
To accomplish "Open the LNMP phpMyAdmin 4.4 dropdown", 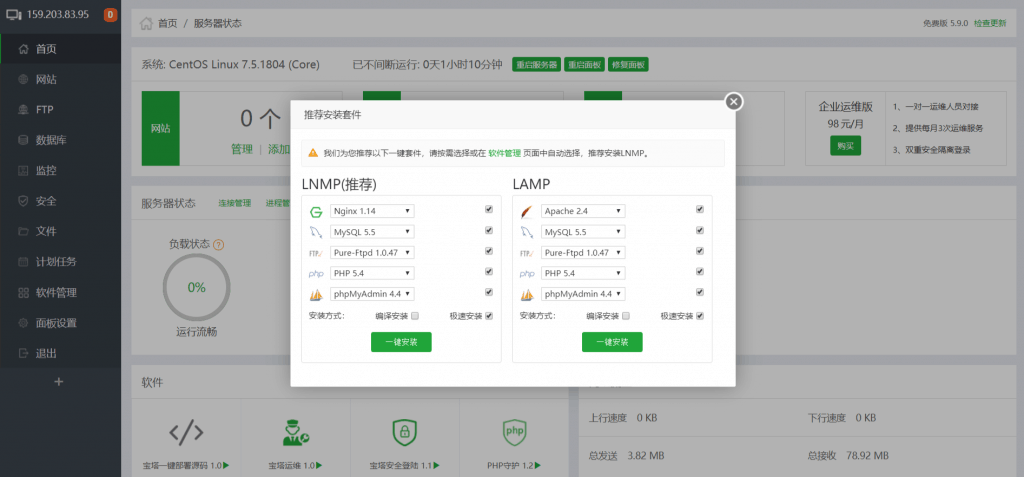I will click(372, 295).
